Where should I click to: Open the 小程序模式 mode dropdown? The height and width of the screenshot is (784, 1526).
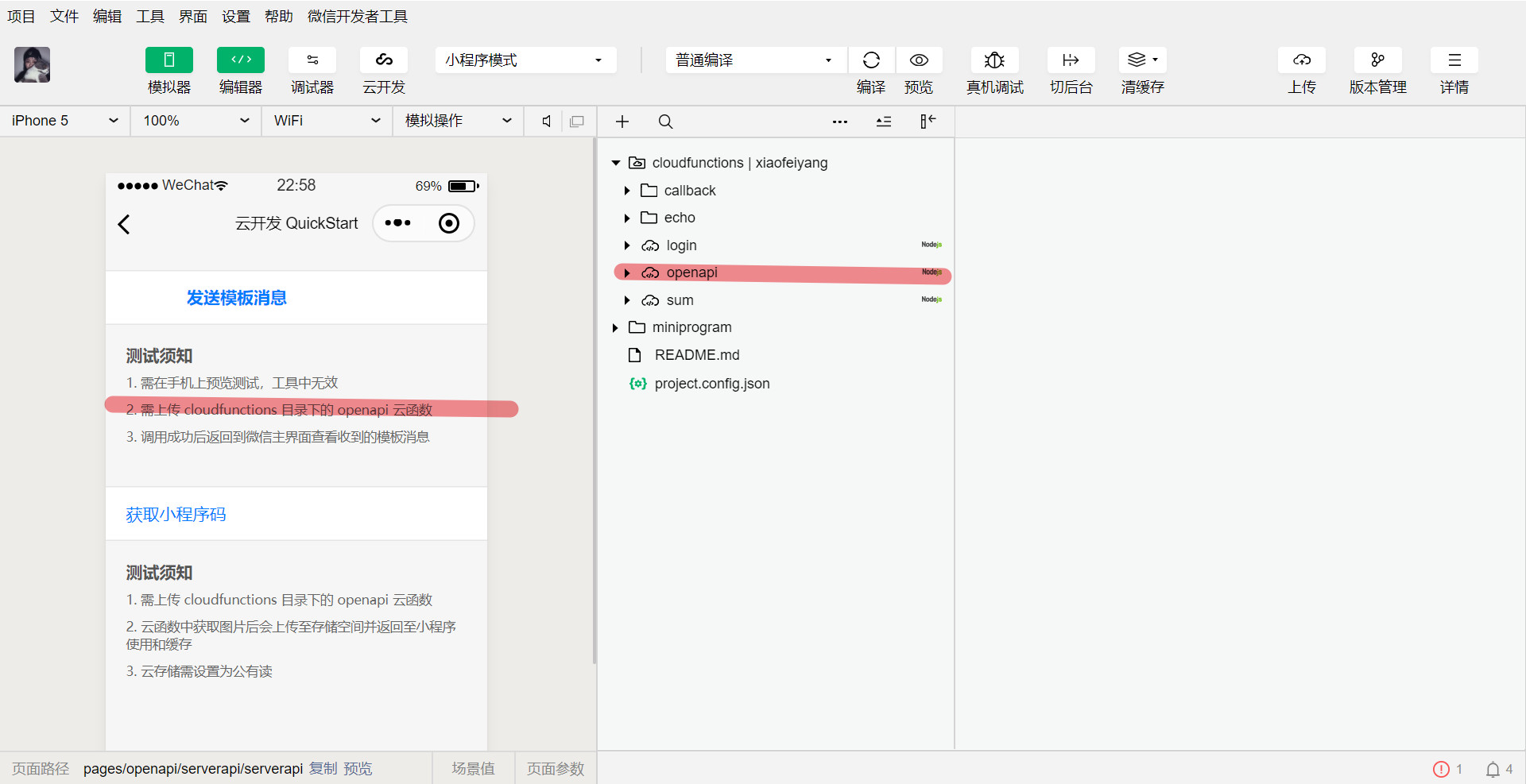pyautogui.click(x=525, y=60)
